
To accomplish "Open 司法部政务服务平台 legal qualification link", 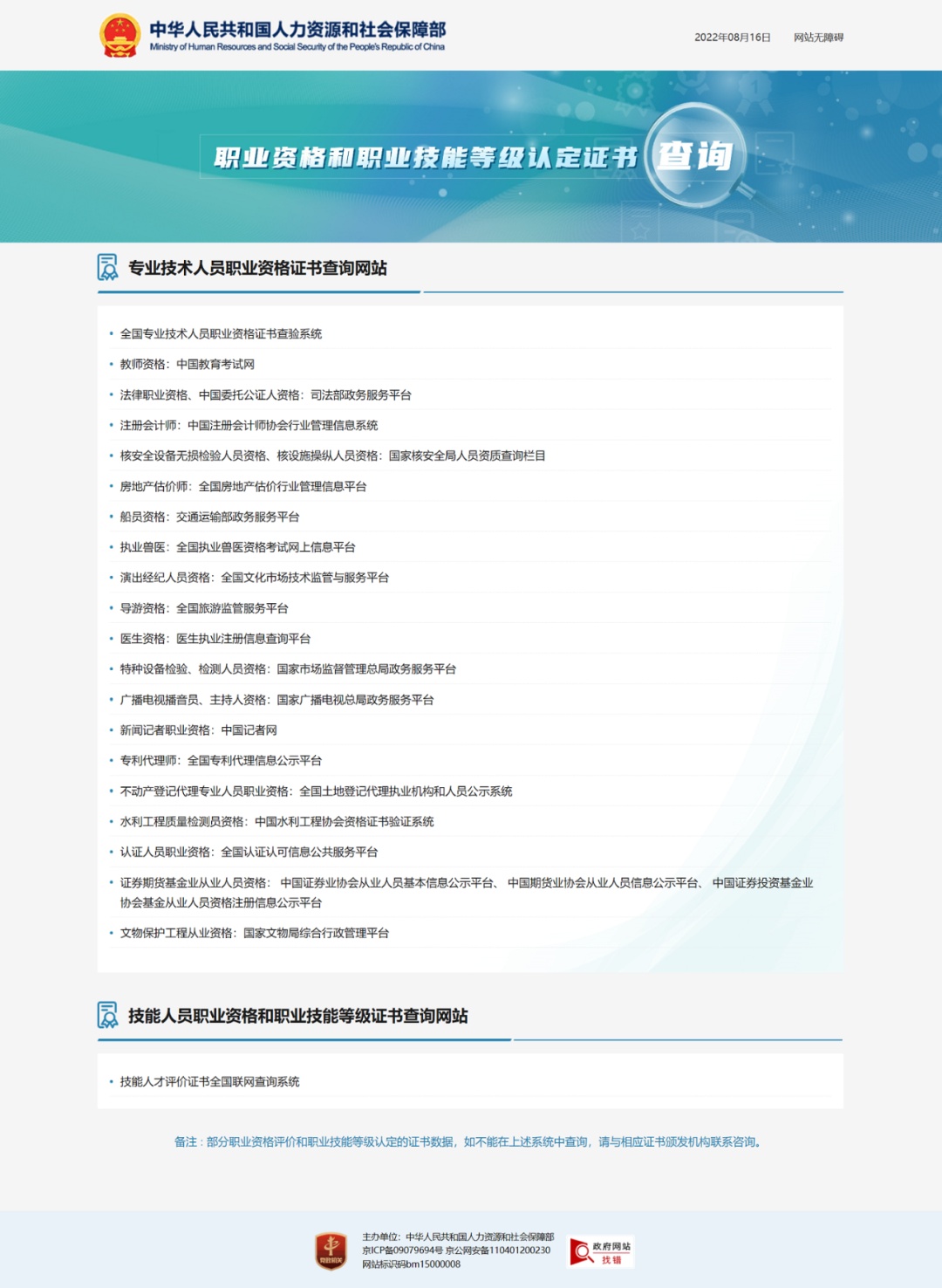I will coord(361,394).
